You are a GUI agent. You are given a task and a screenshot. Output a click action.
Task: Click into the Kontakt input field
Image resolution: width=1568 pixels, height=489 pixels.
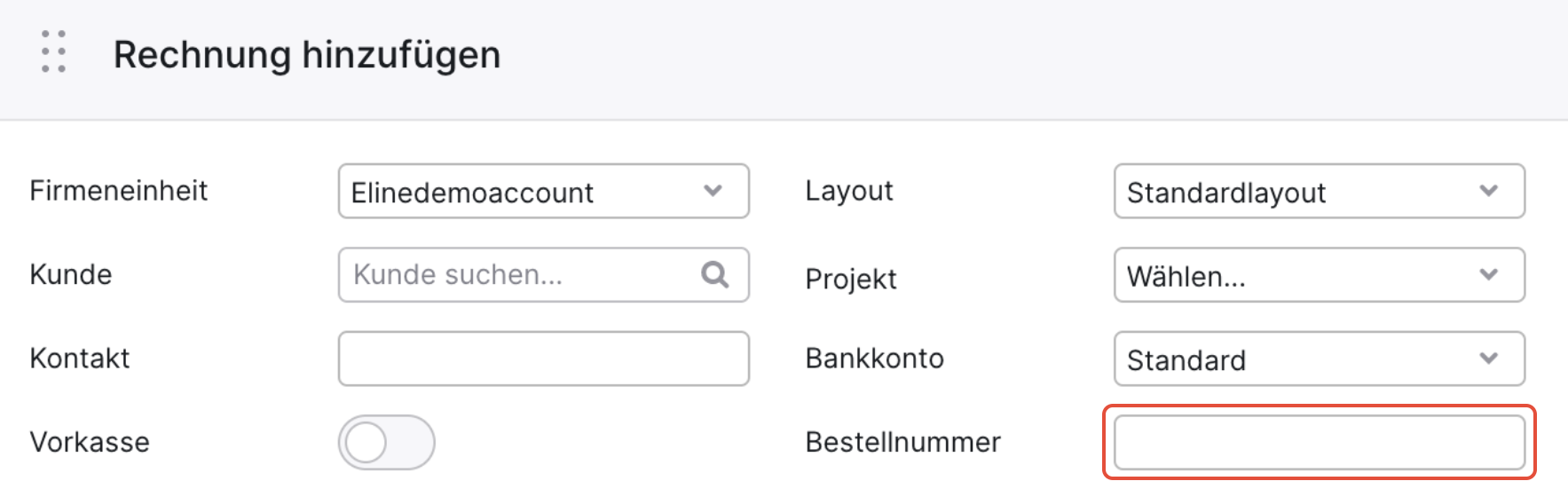543,359
